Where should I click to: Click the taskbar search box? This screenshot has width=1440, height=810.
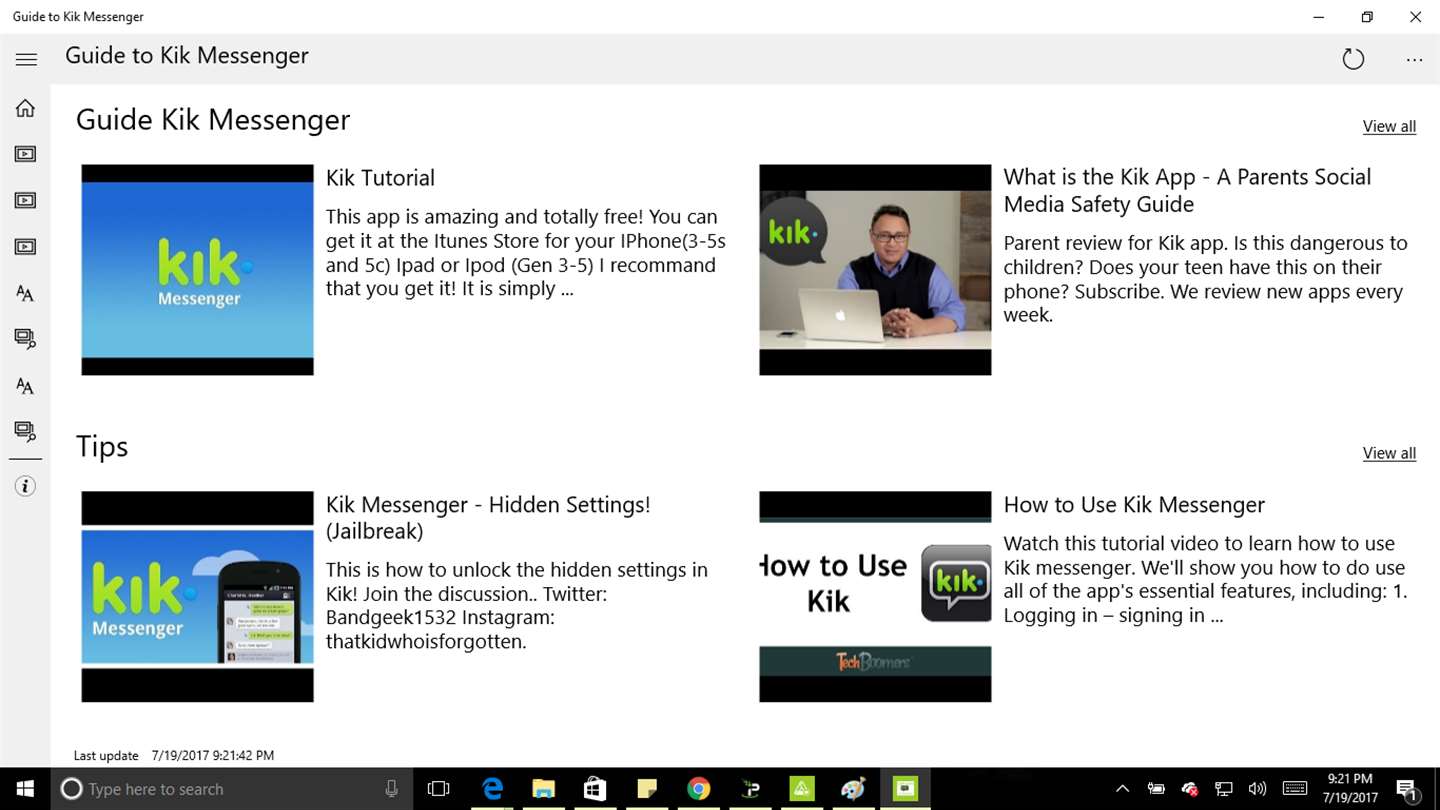pos(230,789)
